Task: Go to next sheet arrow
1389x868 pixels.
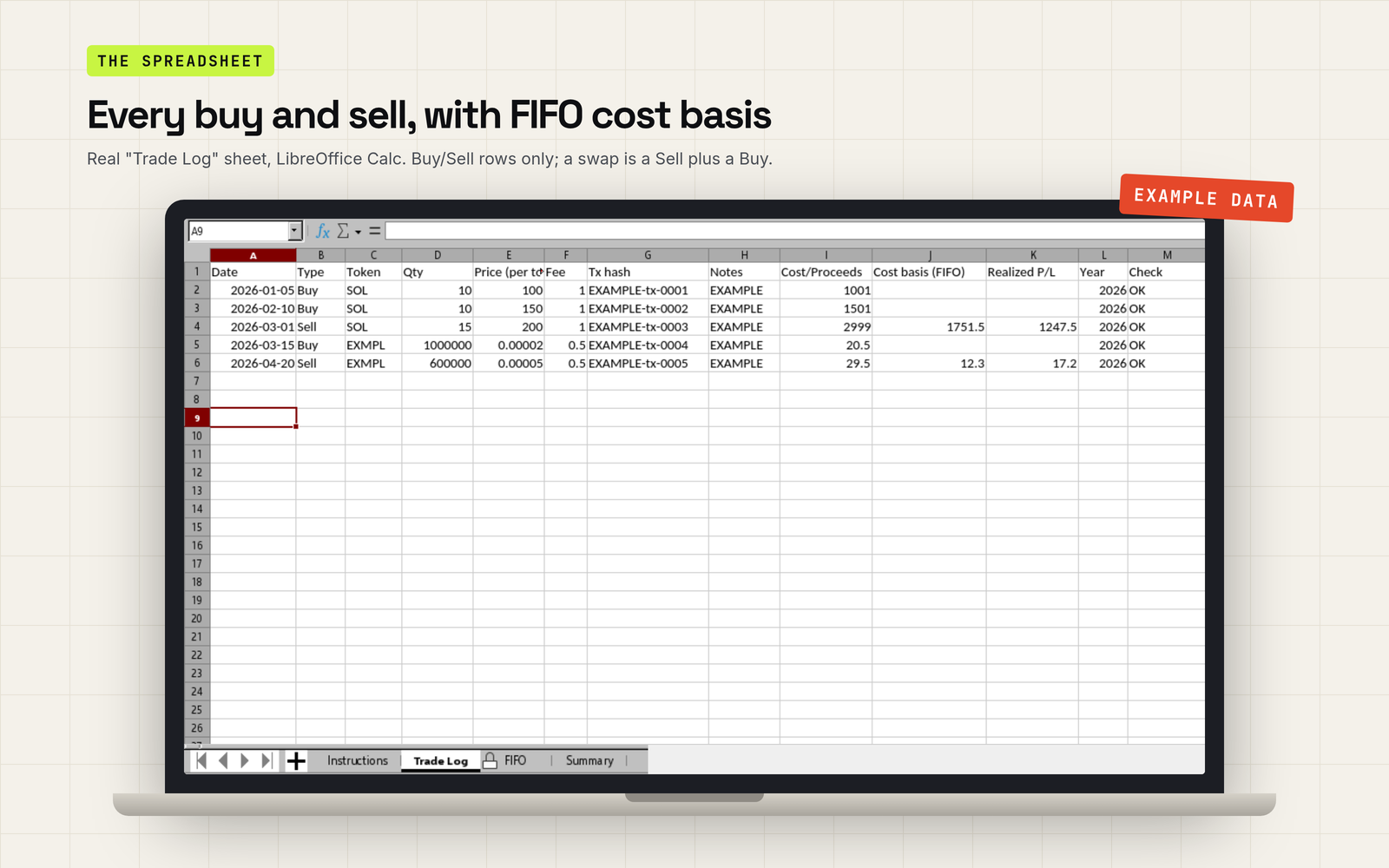Action: click(245, 761)
